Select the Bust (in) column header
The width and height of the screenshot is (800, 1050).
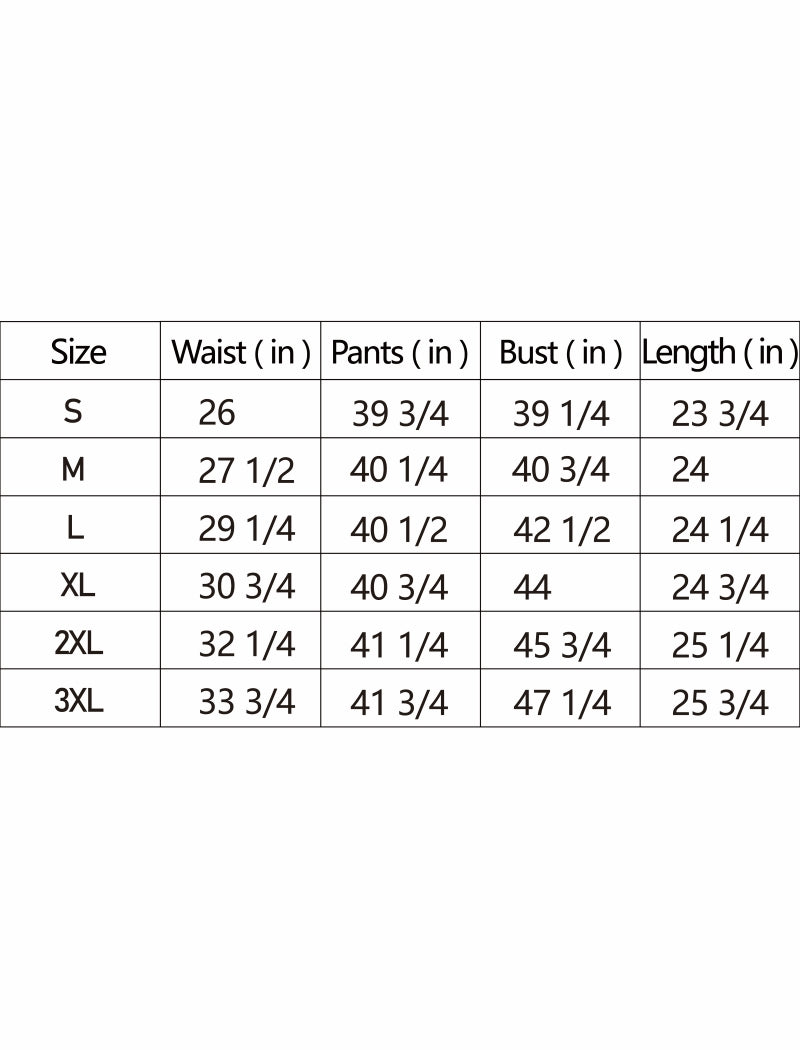tap(560, 352)
